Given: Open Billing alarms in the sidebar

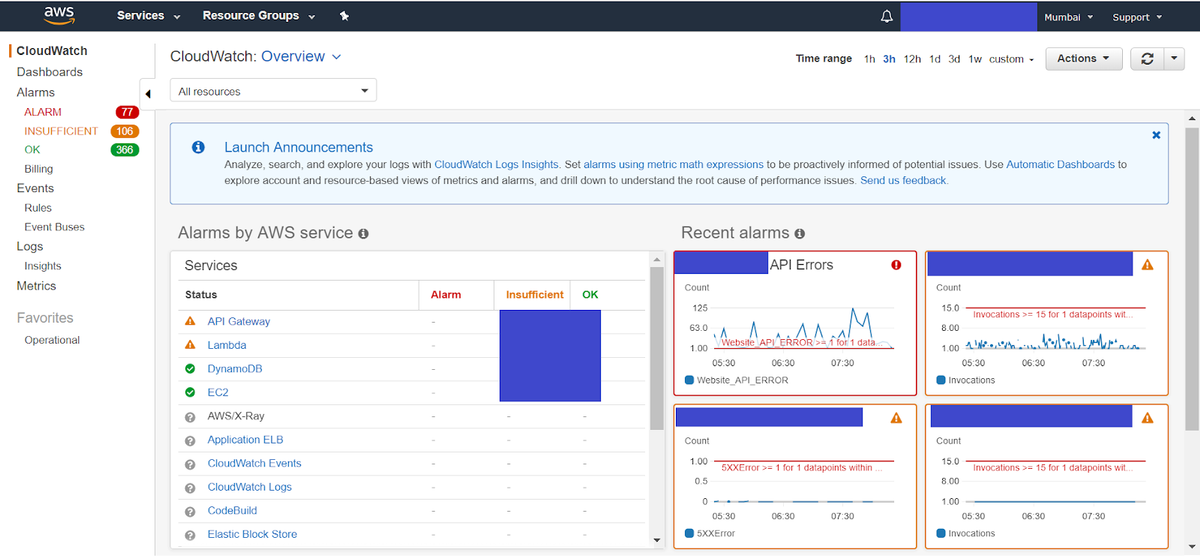Looking at the screenshot, I should pos(39,169).
